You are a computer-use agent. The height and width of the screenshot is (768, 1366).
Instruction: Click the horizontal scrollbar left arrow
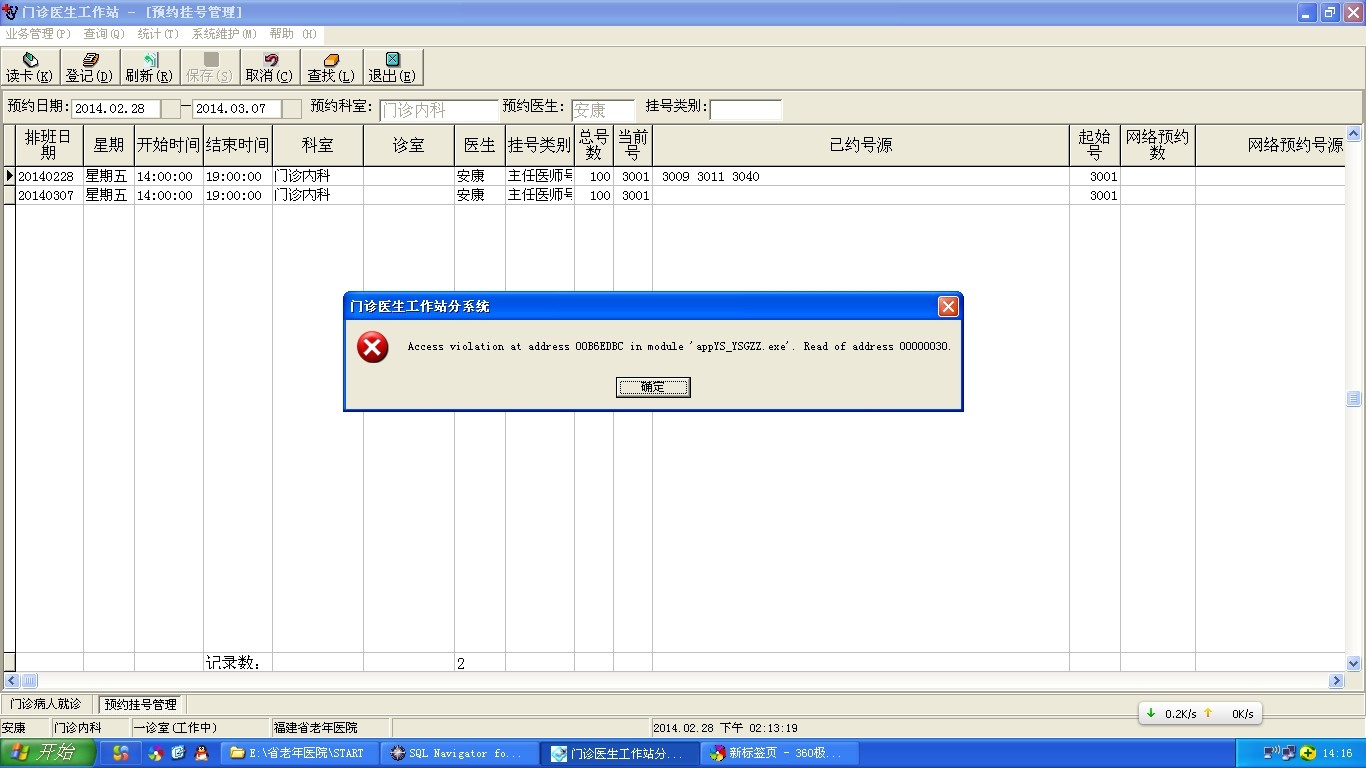tap(13, 681)
